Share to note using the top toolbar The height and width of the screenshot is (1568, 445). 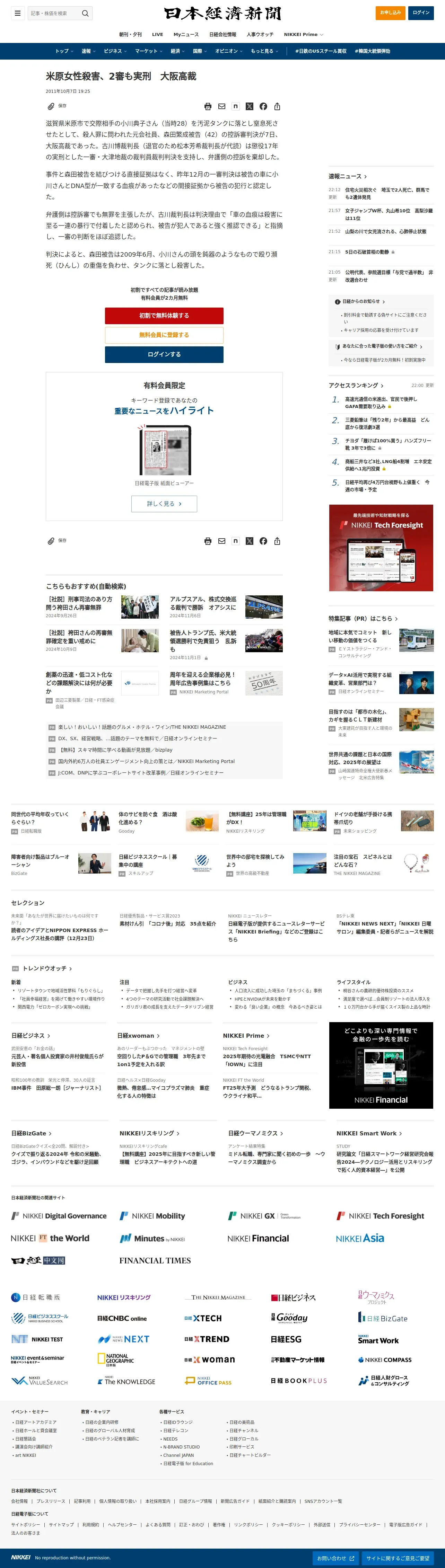[x=236, y=107]
